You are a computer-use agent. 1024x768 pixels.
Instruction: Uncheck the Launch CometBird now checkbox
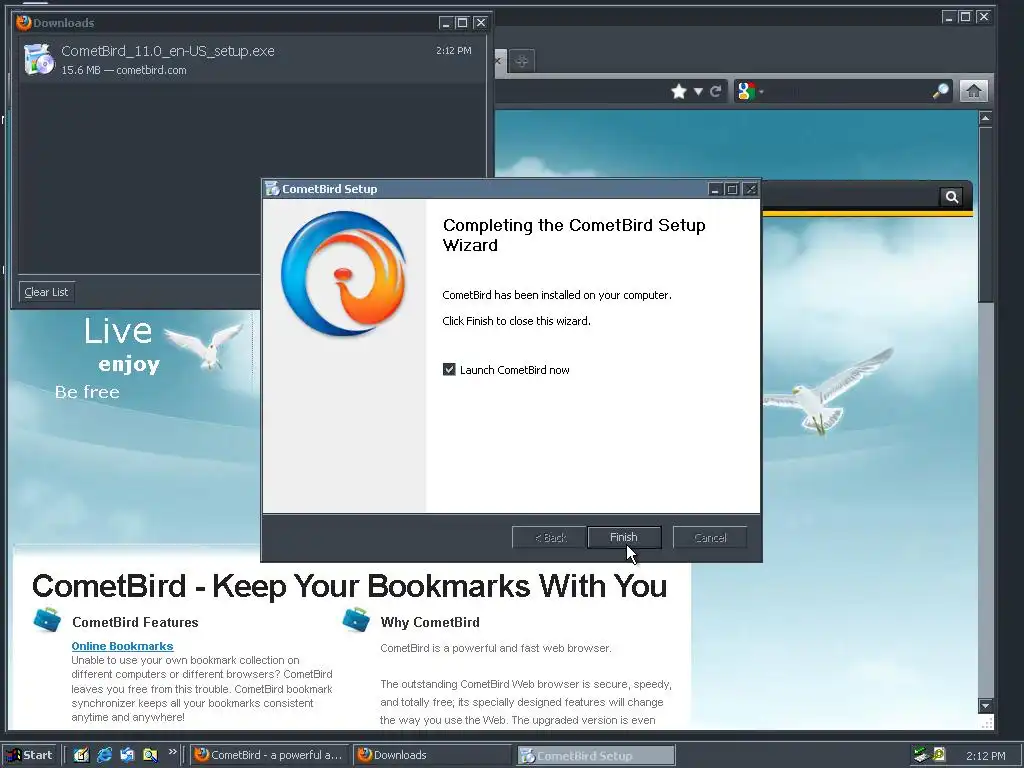449,370
